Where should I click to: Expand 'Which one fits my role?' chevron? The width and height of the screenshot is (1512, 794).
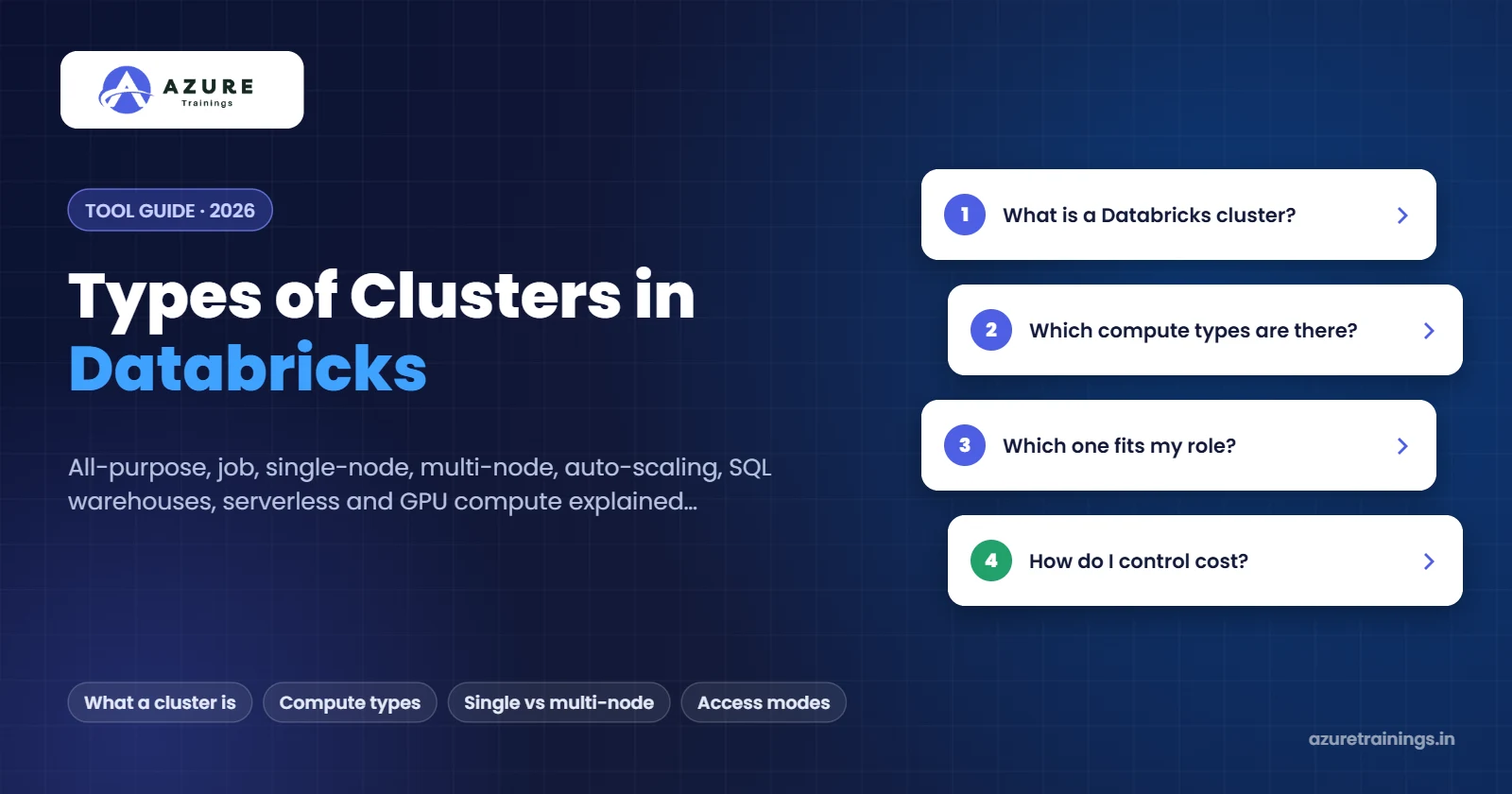click(1402, 446)
